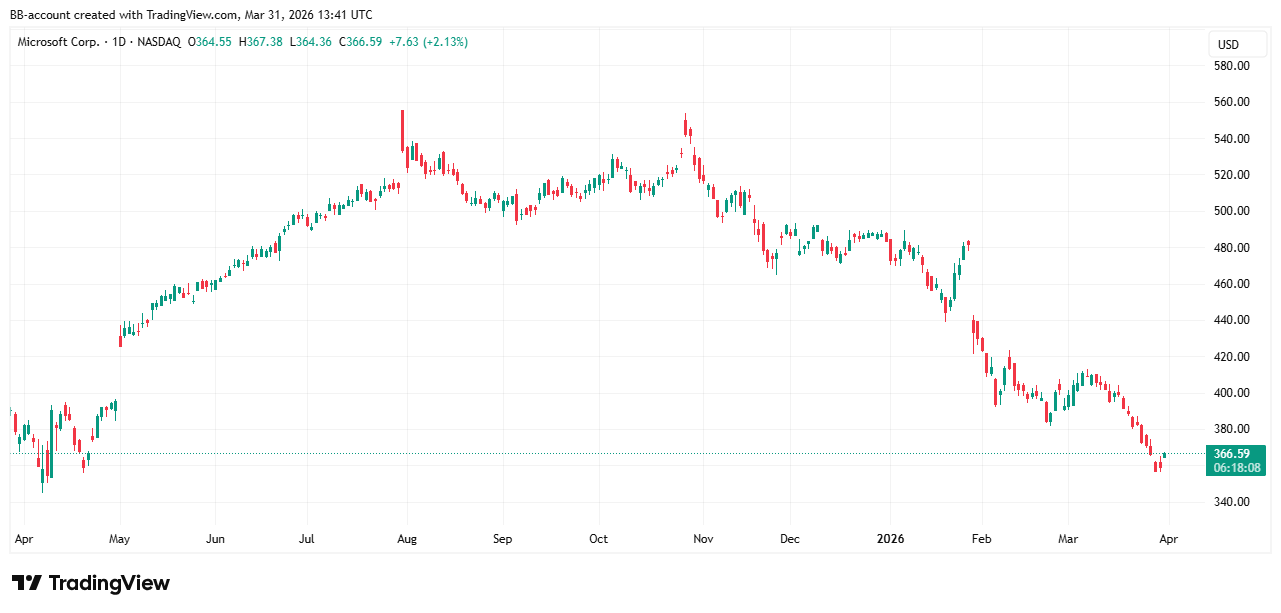This screenshot has height=613, width=1281.
Task: Click the 06:18:08 bar countdown timer
Action: pos(1238,468)
